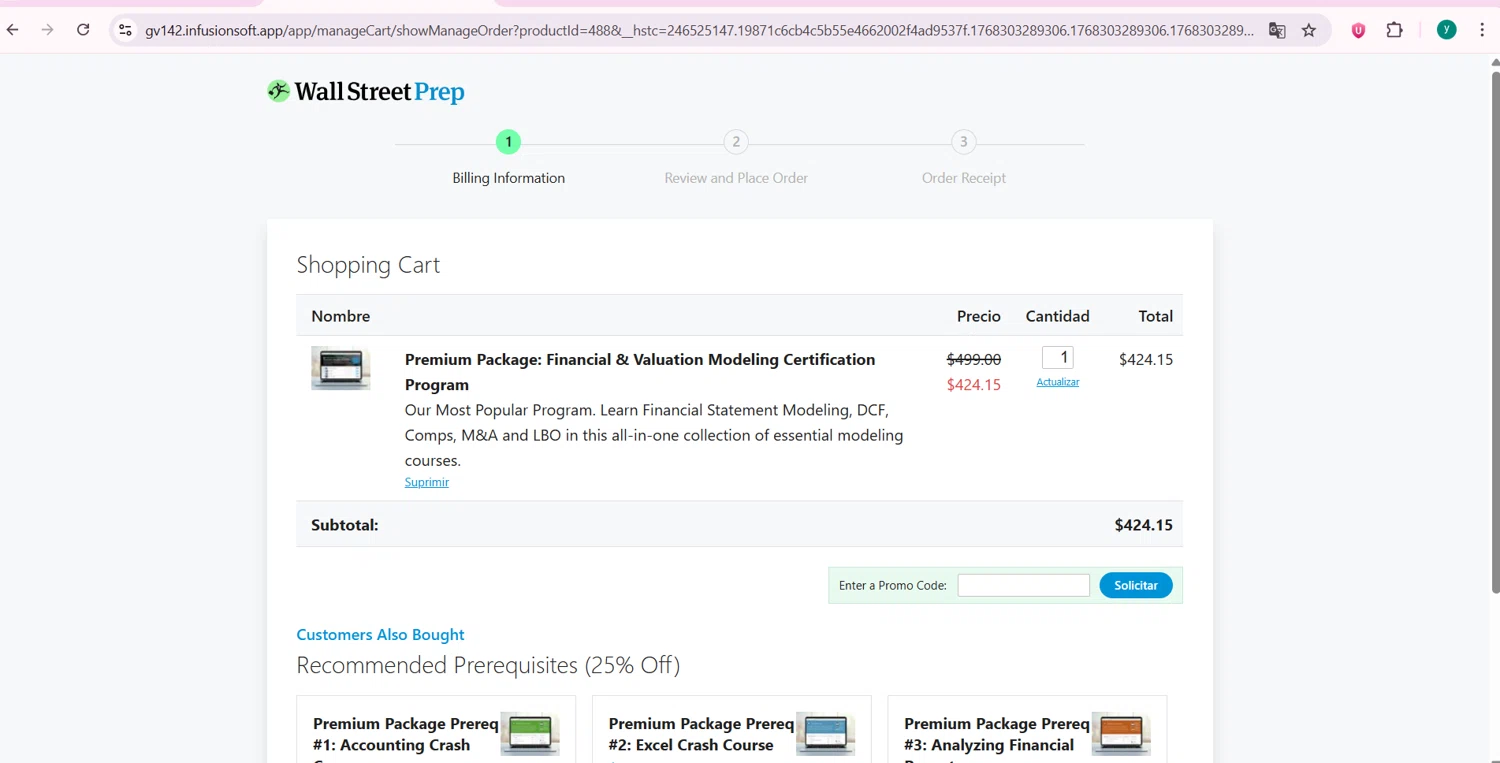The image size is (1500, 763).
Task: Click the browser back arrow
Action: point(13,30)
